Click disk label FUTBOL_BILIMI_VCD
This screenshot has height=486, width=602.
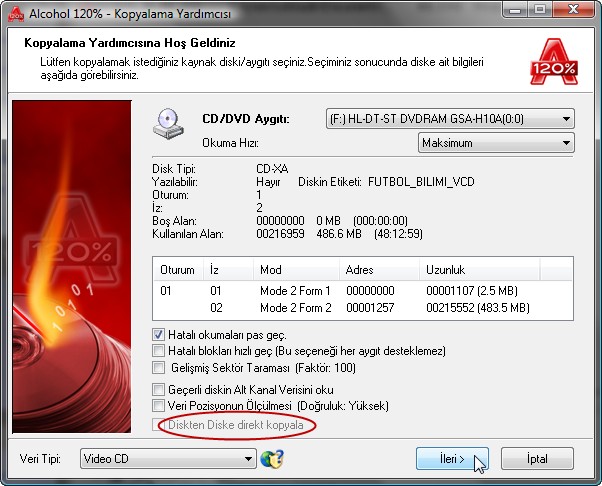pyautogui.click(x=421, y=182)
